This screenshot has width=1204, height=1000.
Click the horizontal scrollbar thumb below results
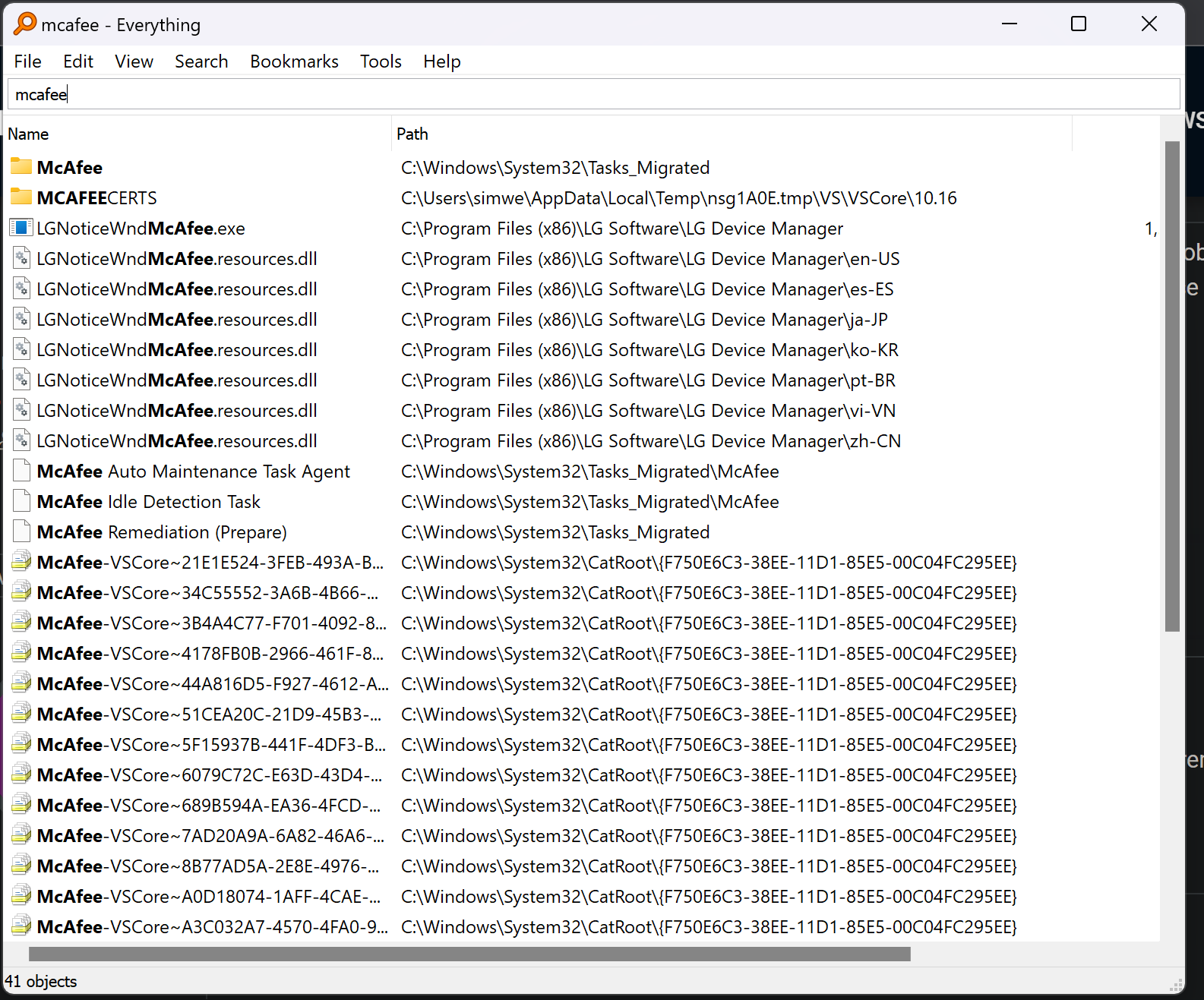coord(469,954)
